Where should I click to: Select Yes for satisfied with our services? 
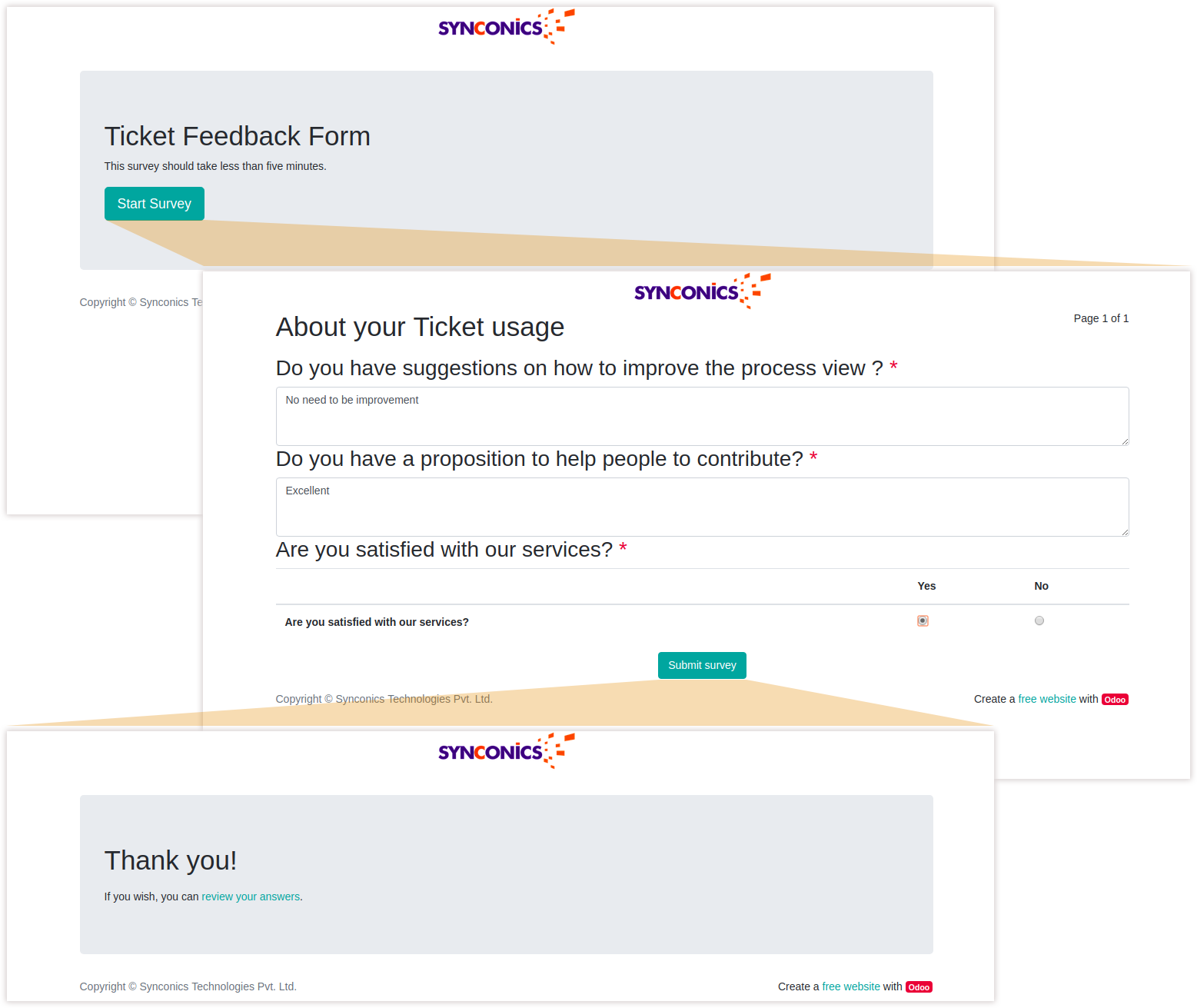pos(923,621)
